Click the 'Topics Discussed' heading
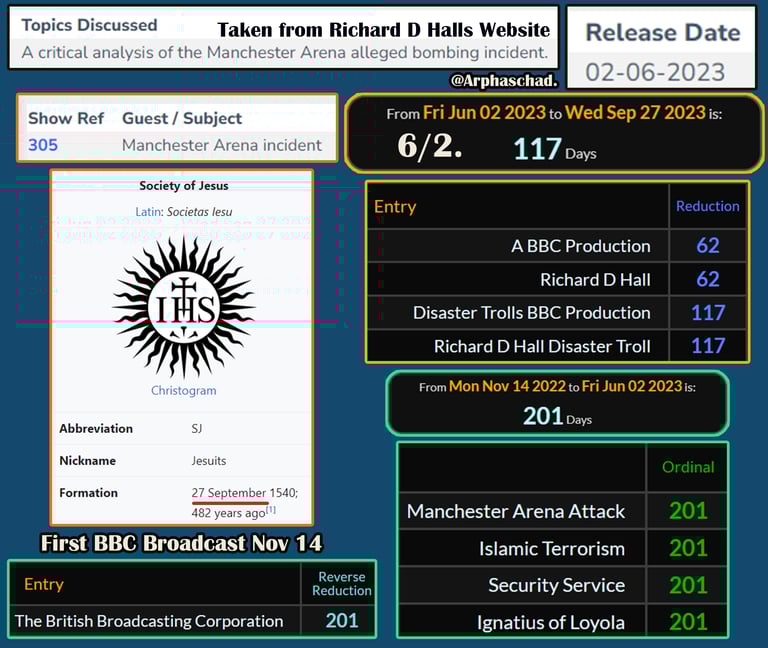This screenshot has height=648, width=768. (x=90, y=25)
